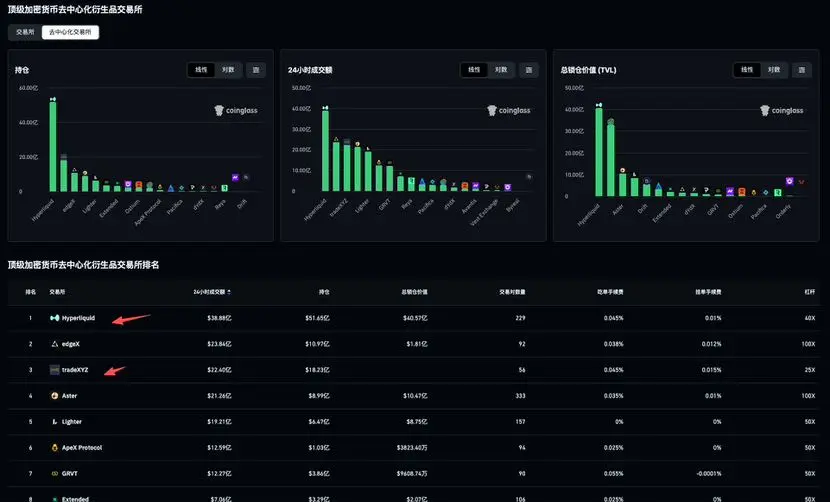Image resolution: width=830 pixels, height=502 pixels.
Task: Click list view icon on 总锁仓价值 (TVL) chart
Action: [x=801, y=70]
